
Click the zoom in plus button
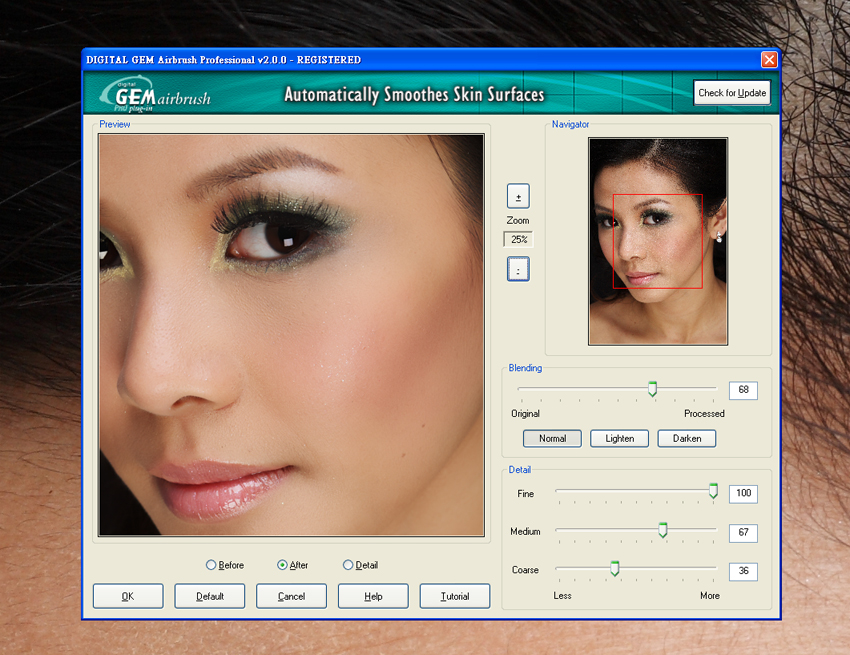[518, 196]
